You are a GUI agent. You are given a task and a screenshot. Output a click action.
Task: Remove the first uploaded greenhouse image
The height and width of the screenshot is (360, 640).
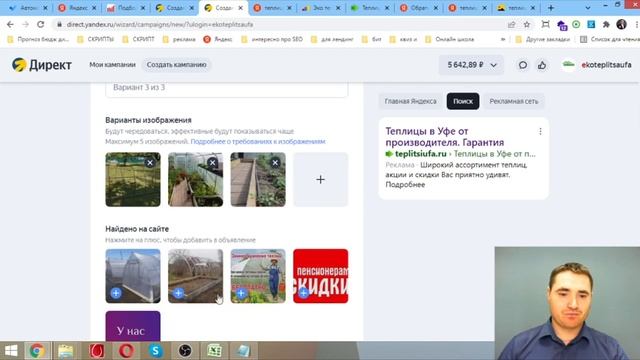(x=150, y=163)
